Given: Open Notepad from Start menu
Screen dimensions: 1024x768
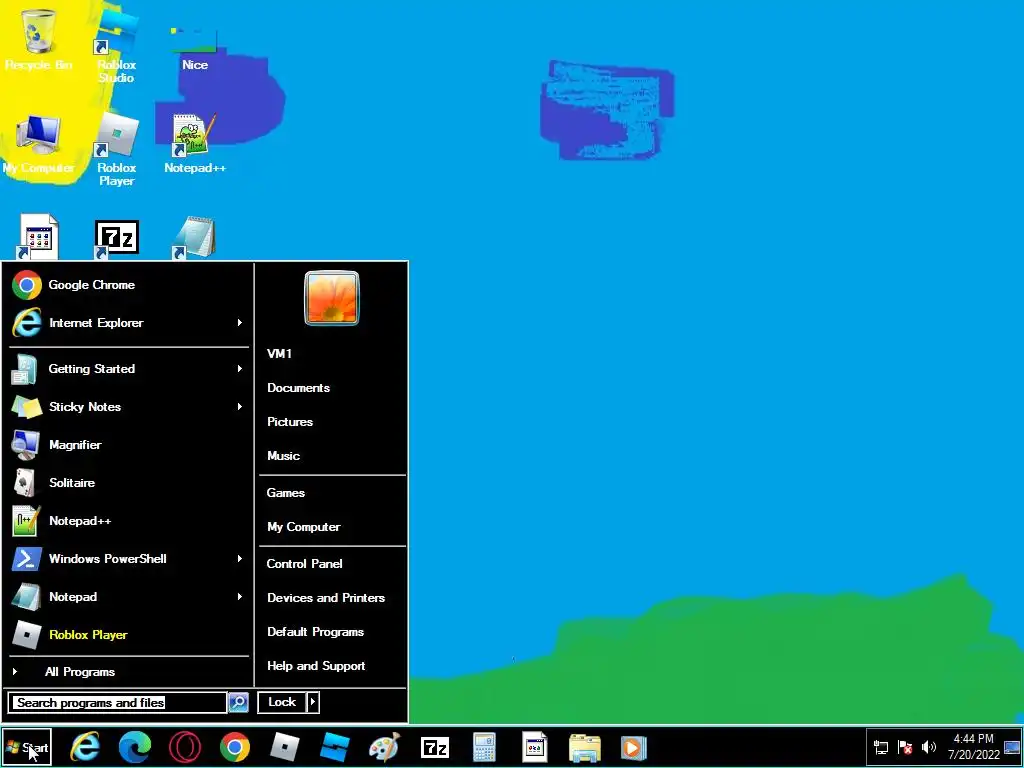Looking at the screenshot, I should [x=121, y=597].
